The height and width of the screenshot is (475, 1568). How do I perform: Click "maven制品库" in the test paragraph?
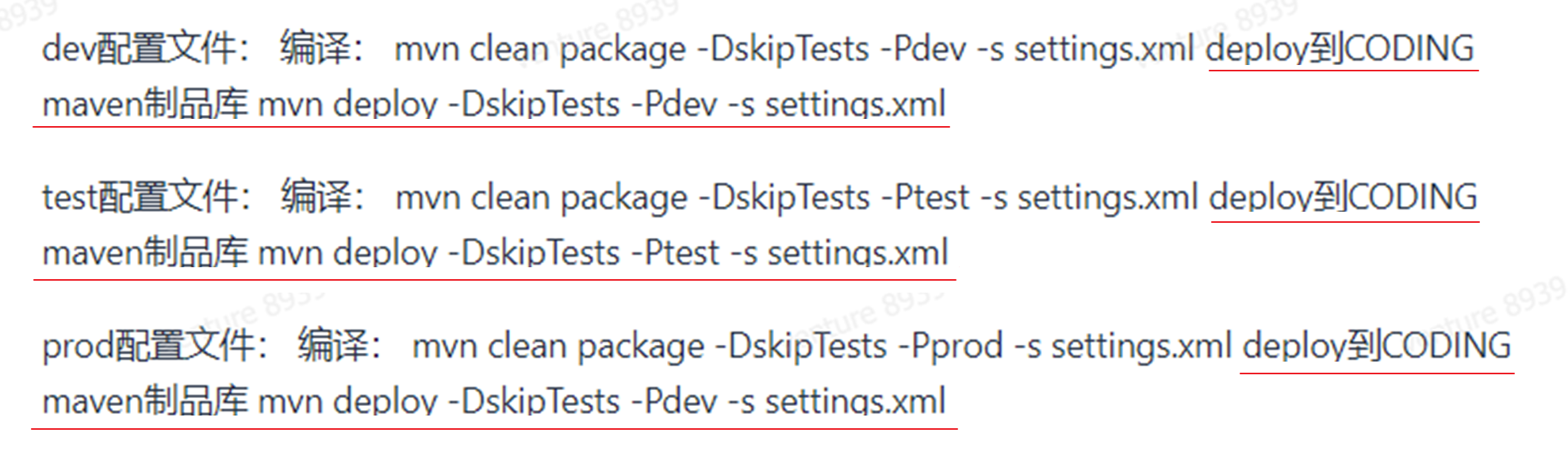[x=145, y=253]
